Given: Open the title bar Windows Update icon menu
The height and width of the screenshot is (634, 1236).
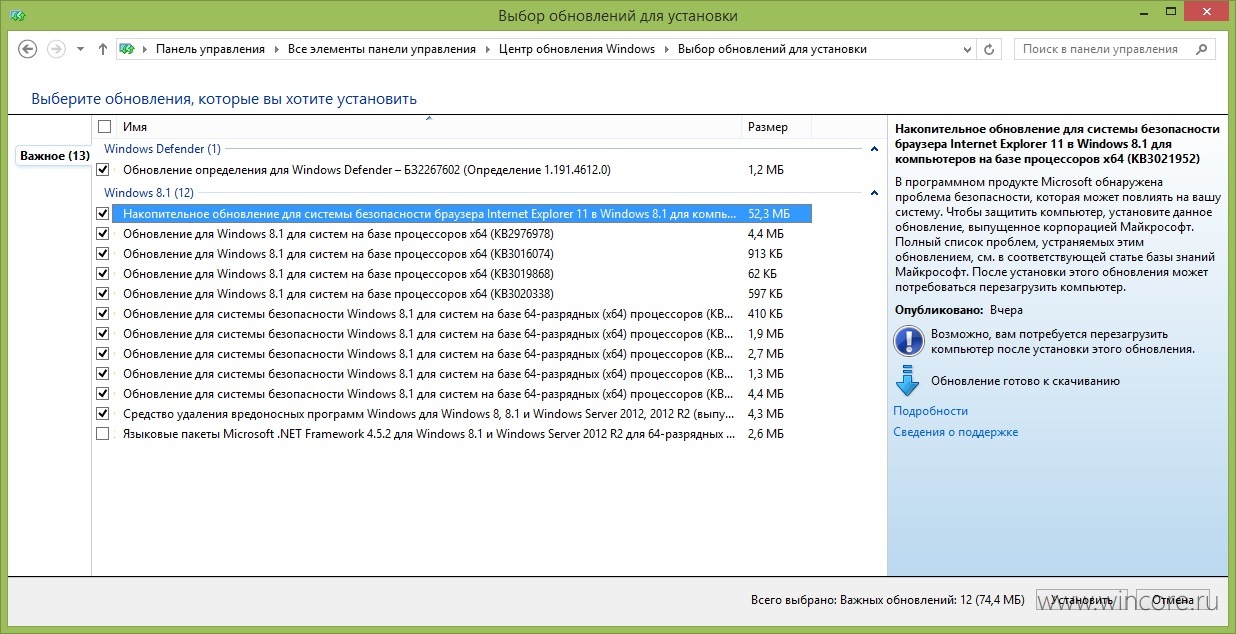Looking at the screenshot, I should [x=16, y=15].
